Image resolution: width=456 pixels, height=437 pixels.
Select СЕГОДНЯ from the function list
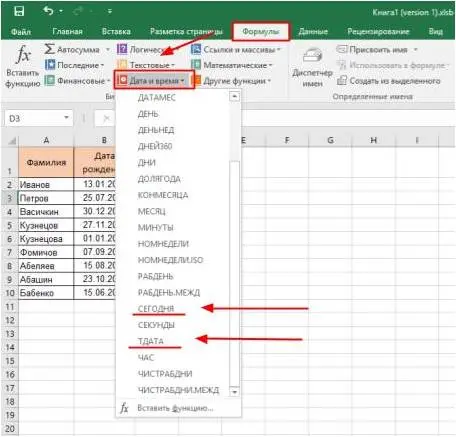(156, 309)
